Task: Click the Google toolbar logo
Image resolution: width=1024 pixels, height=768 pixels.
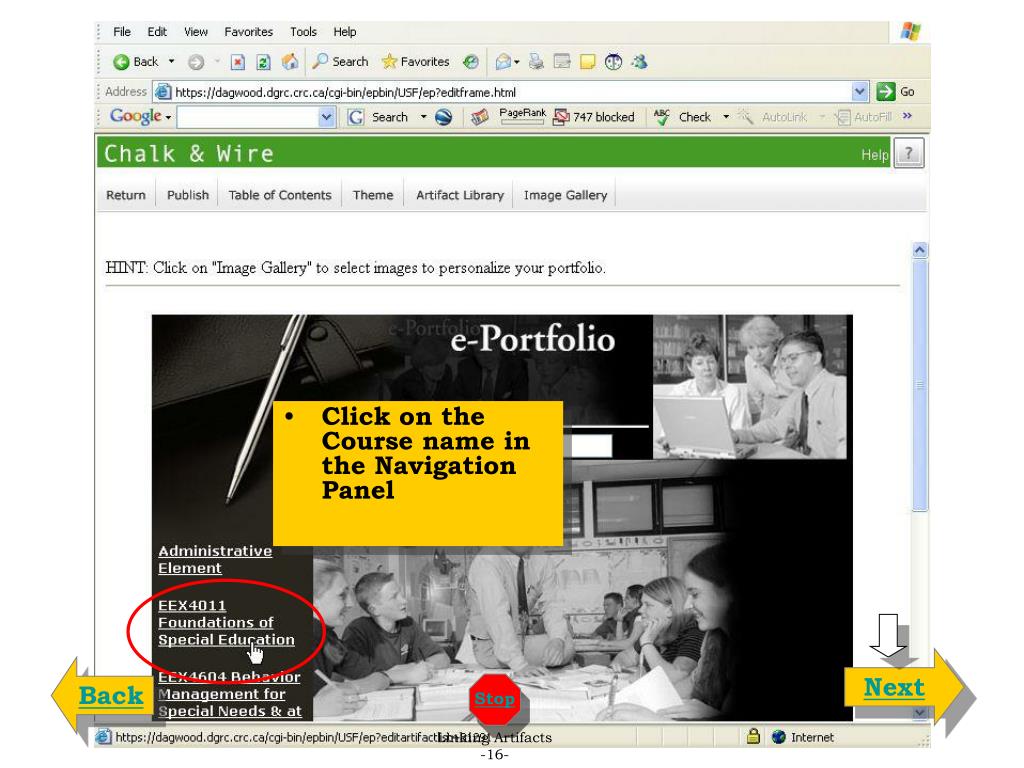Action: (x=135, y=116)
